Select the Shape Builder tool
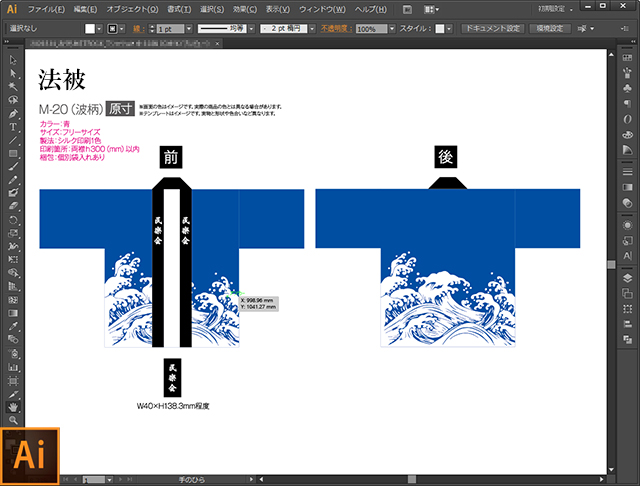Viewport: 640px width, 486px height. point(13,273)
